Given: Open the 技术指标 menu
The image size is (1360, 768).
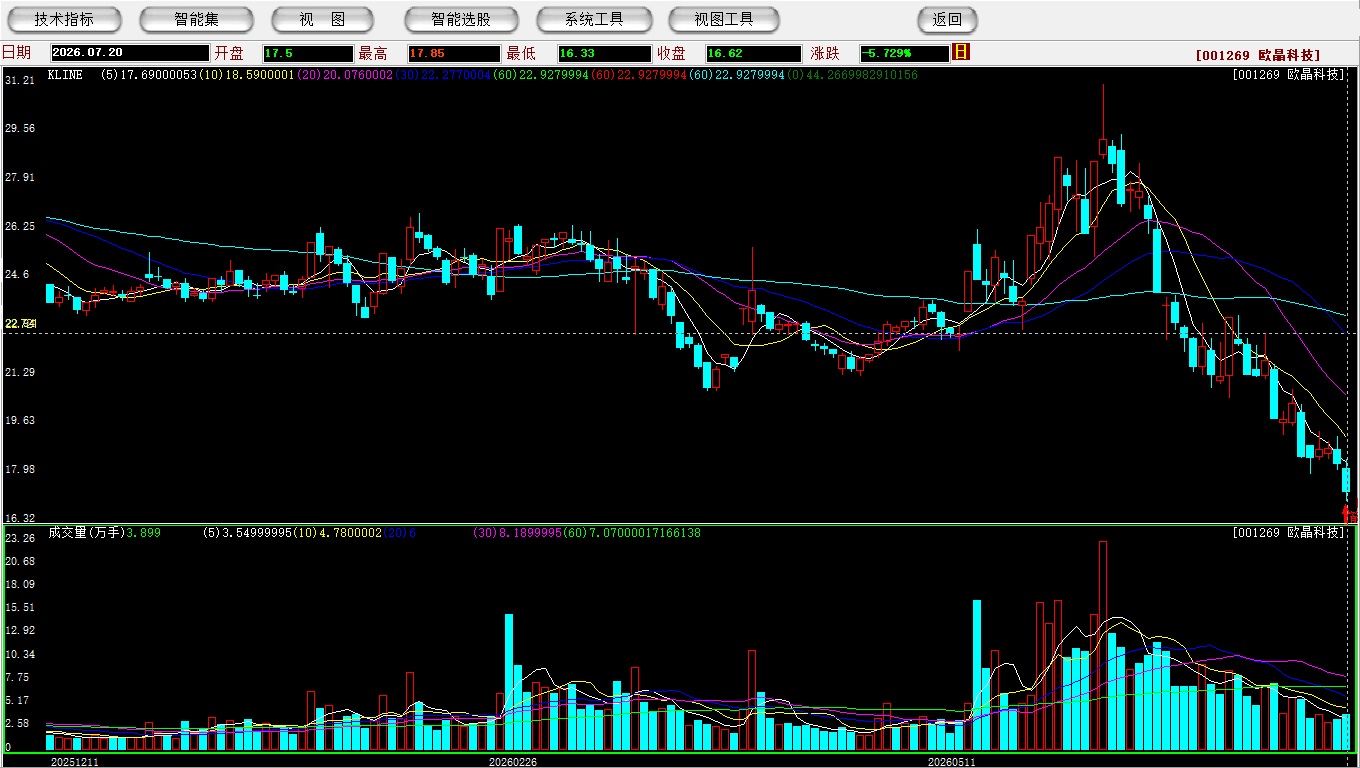Looking at the screenshot, I should coord(64,19).
